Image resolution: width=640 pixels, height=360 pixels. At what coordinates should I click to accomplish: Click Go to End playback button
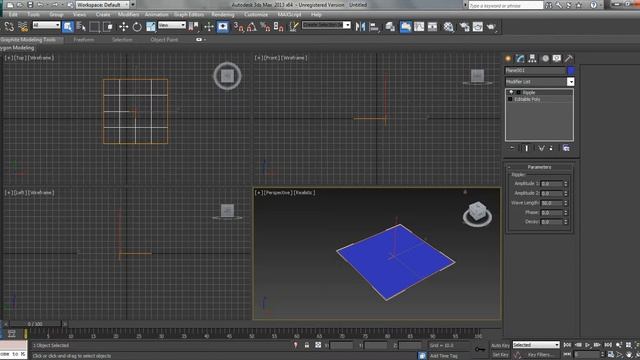point(608,345)
